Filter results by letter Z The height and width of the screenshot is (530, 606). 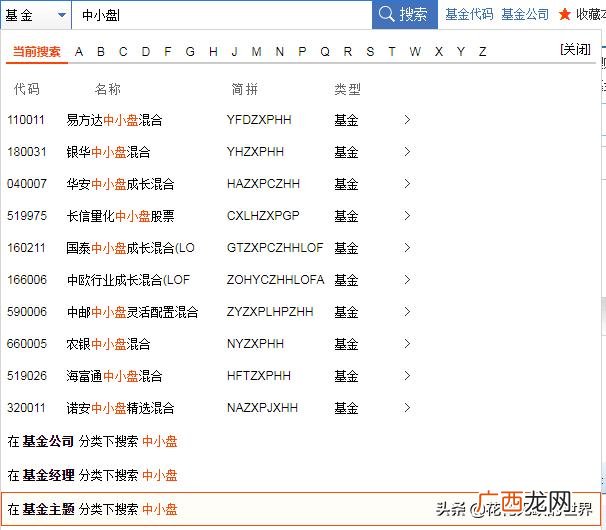(x=482, y=51)
